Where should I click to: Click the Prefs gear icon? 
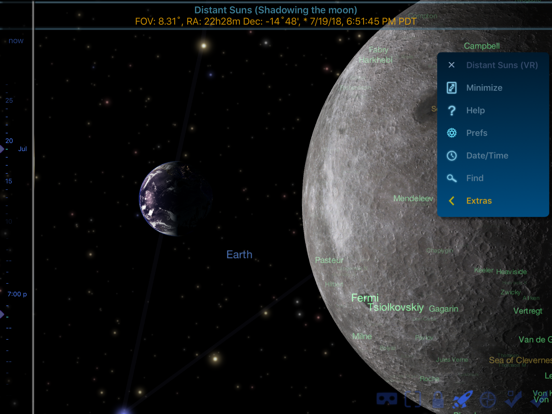pos(452,133)
